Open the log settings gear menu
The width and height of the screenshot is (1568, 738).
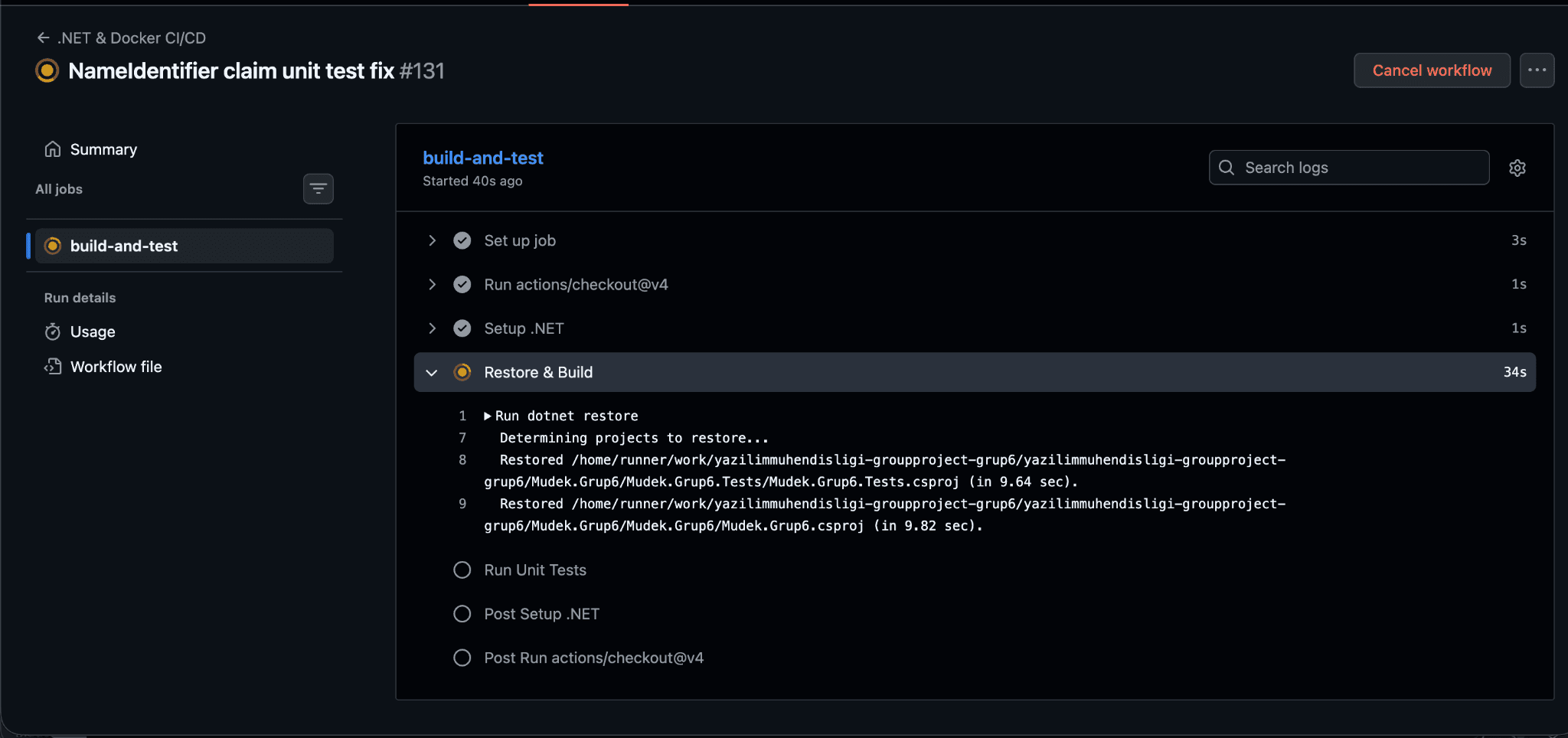click(1517, 168)
